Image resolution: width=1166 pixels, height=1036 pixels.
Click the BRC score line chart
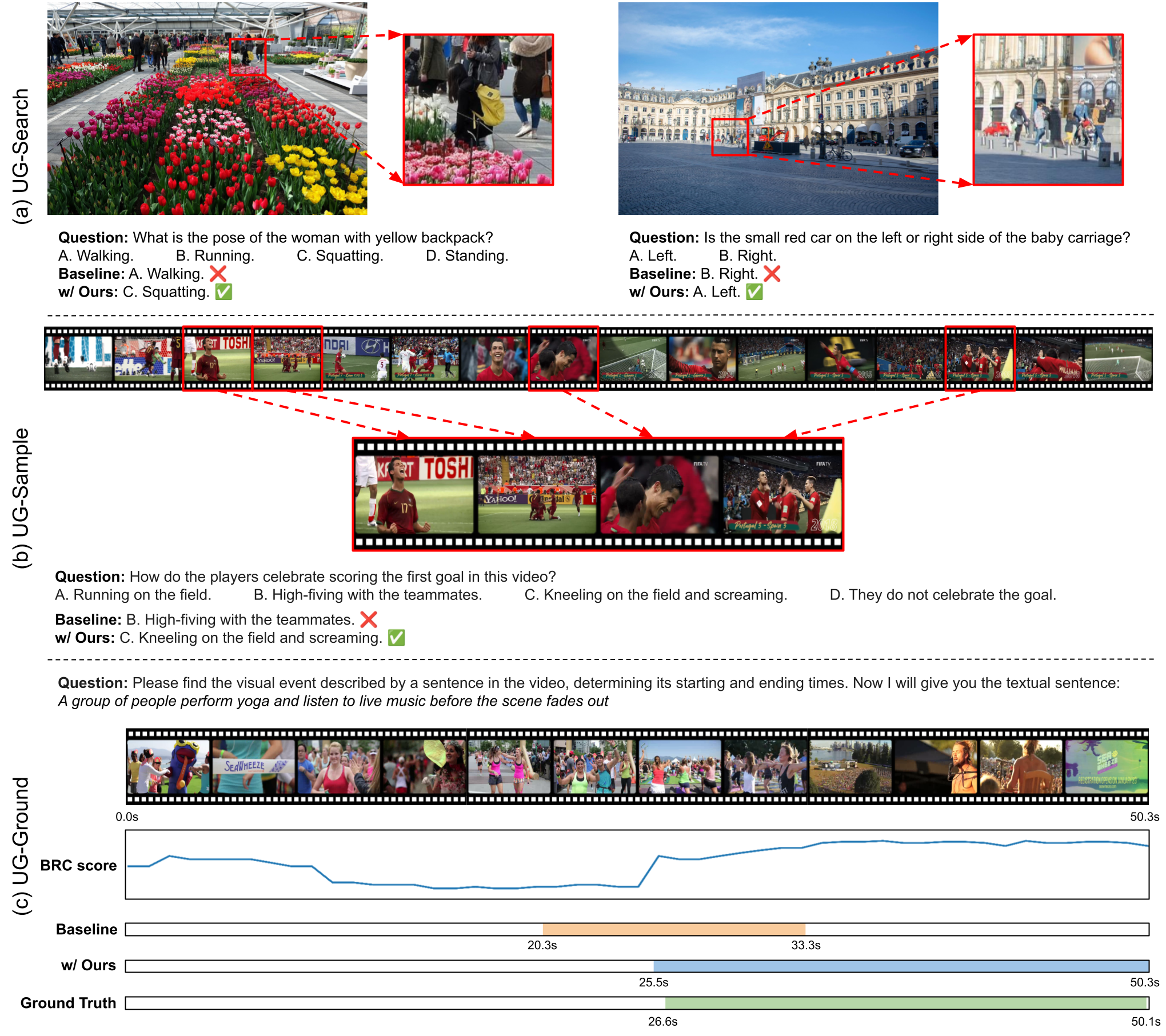pos(637,865)
